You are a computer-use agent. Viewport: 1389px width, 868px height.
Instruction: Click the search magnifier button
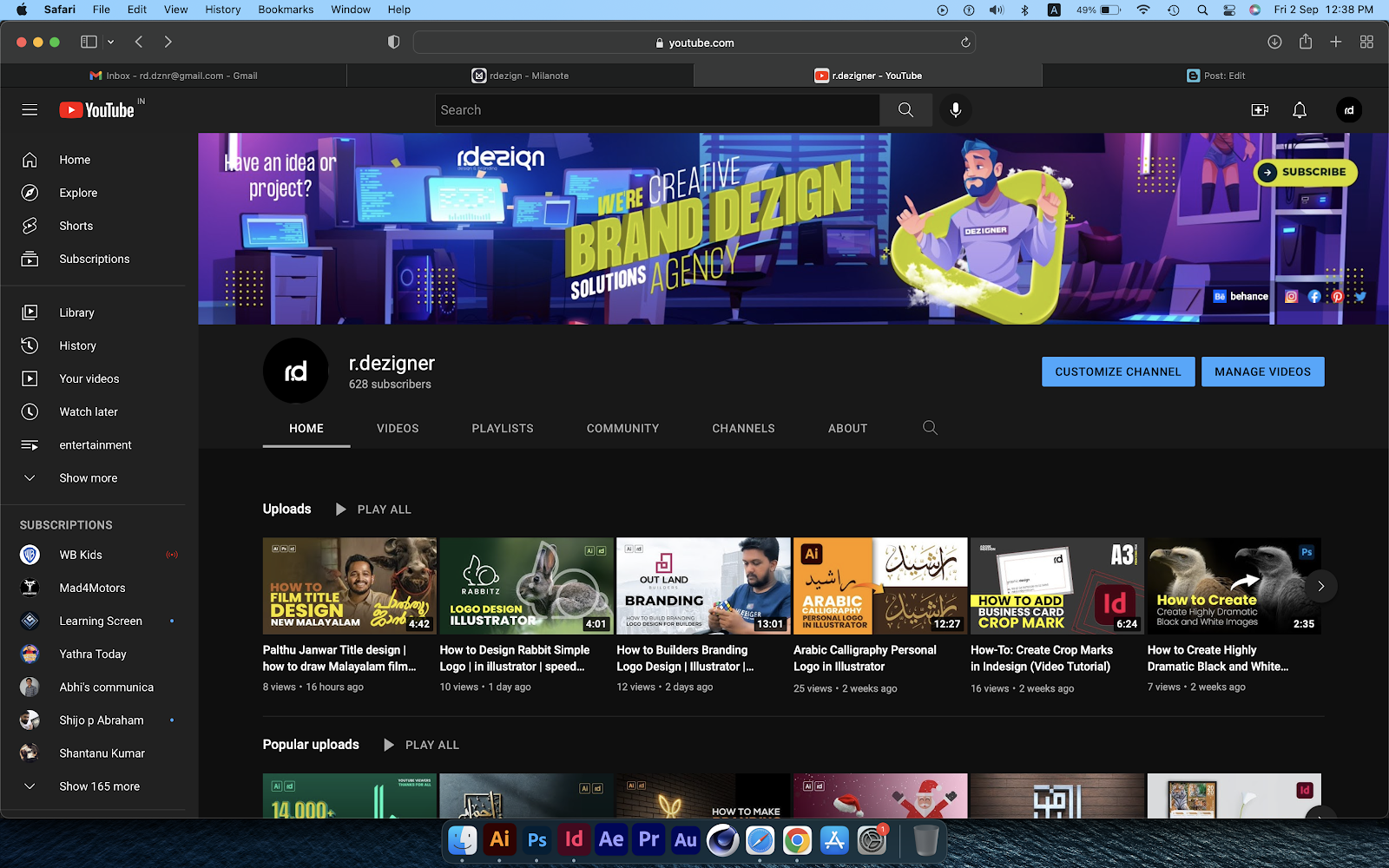point(905,110)
